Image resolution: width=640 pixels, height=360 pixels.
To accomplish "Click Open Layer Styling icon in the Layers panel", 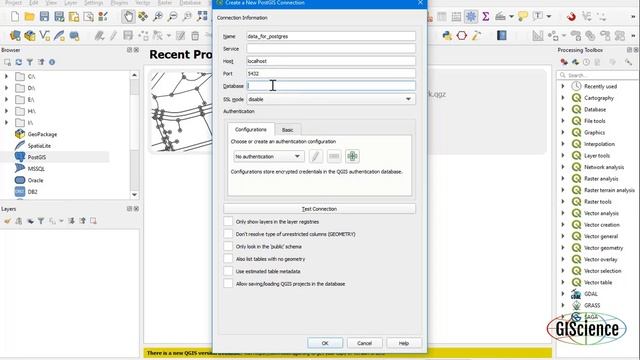I will coord(7,221).
